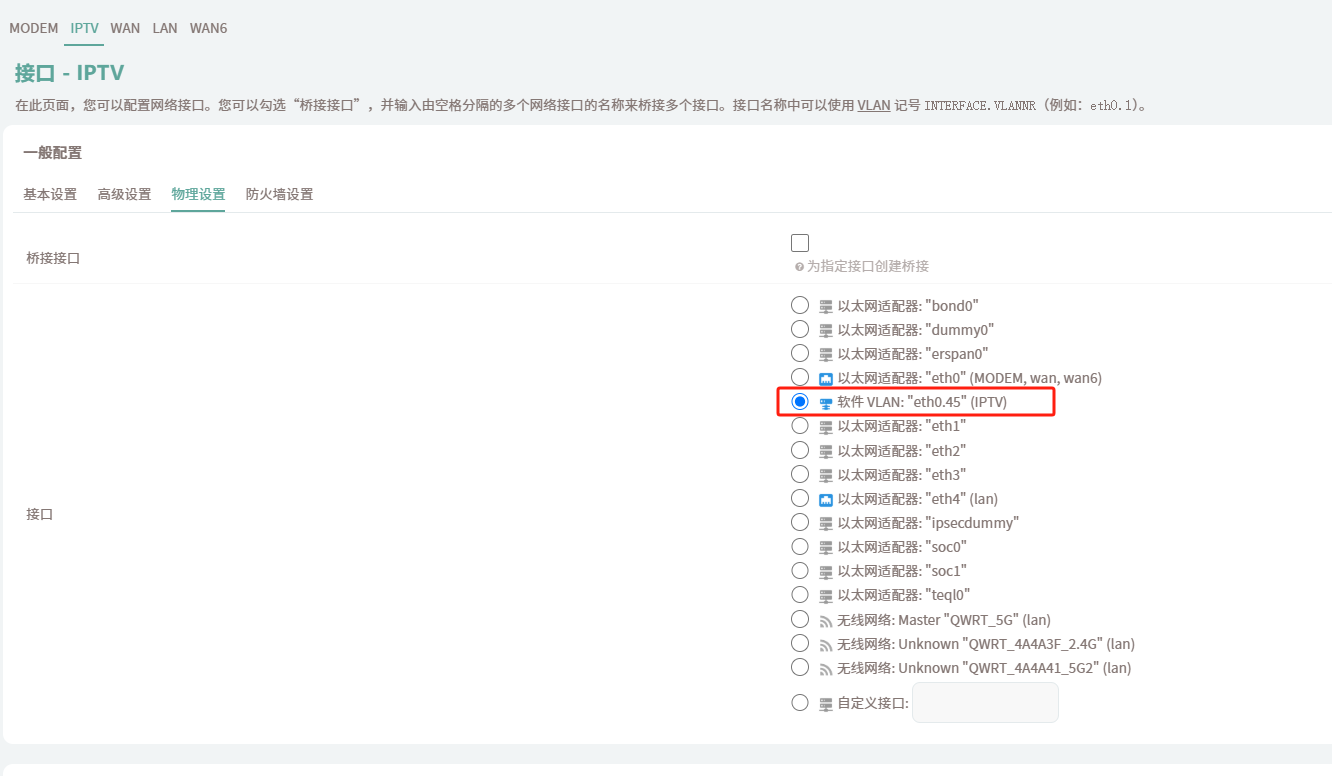Click the bond0 ethernet adapter icon

pyautogui.click(x=826, y=307)
